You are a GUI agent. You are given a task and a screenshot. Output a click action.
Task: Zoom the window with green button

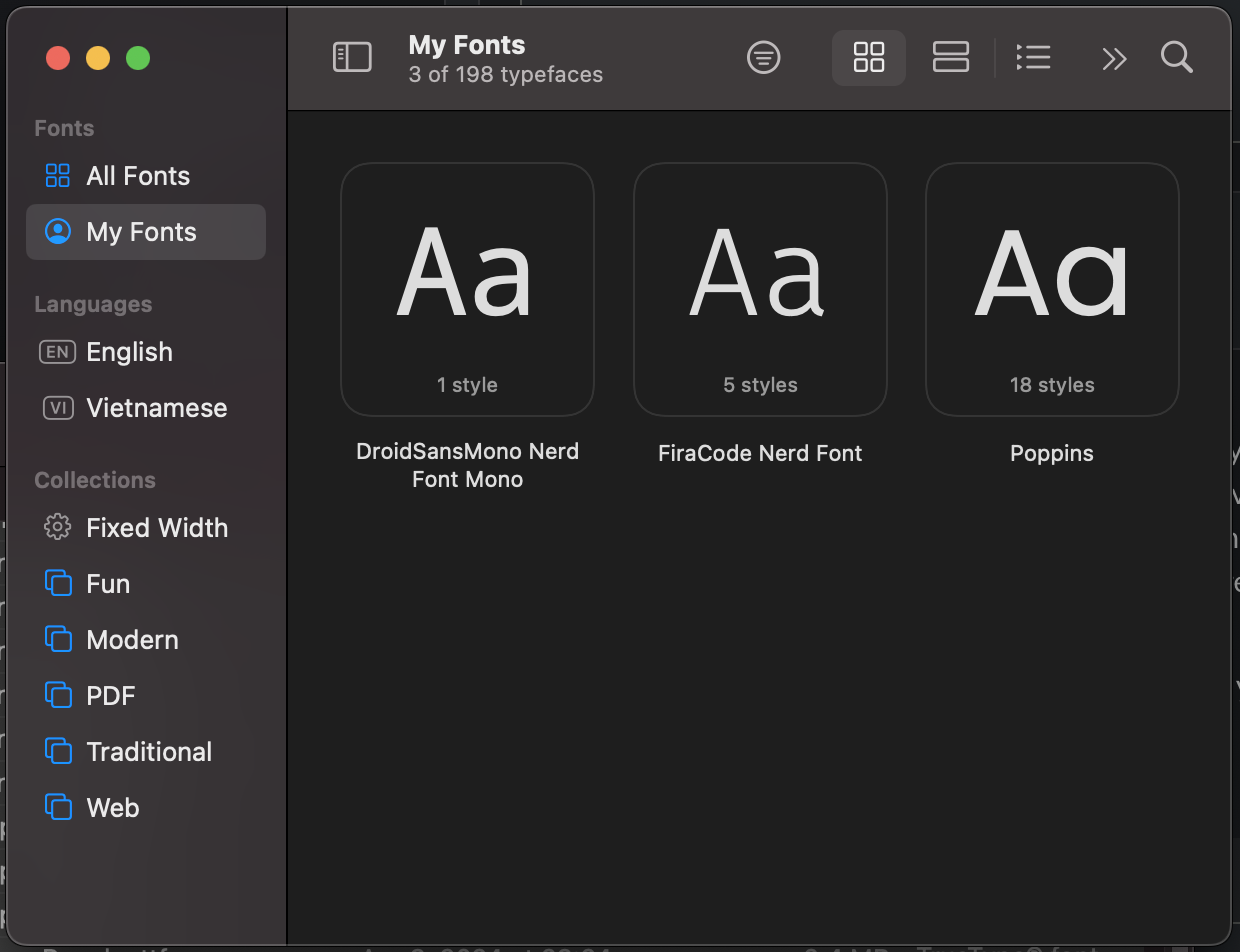tap(138, 58)
